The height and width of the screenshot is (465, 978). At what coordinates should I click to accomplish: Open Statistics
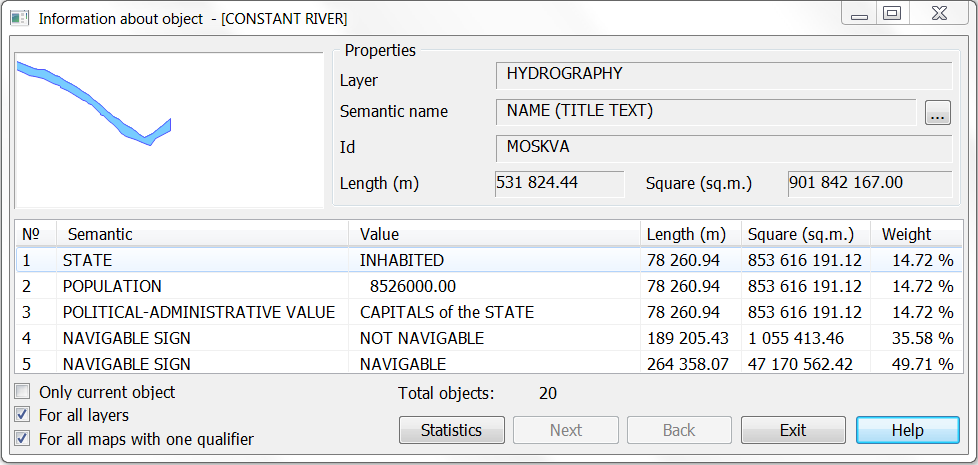tap(452, 430)
